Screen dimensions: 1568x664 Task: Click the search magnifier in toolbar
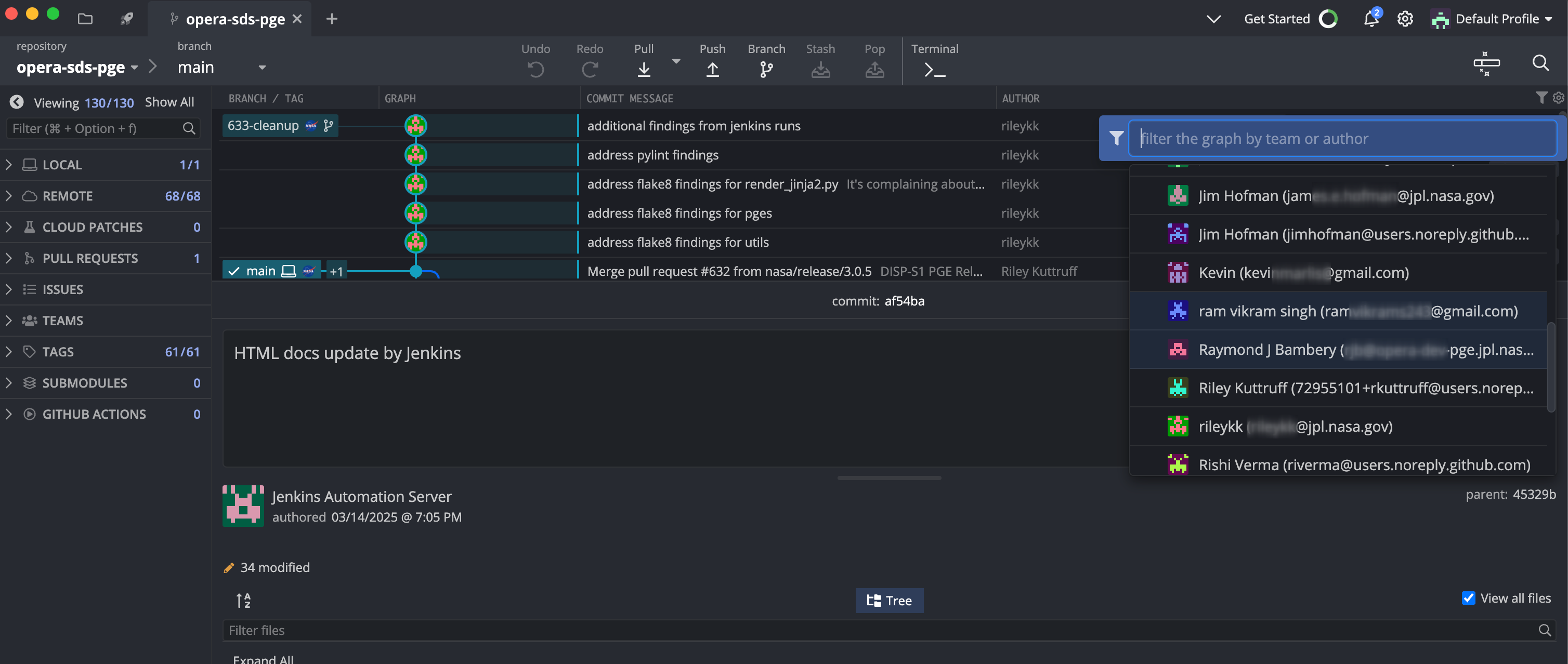pyautogui.click(x=1540, y=63)
